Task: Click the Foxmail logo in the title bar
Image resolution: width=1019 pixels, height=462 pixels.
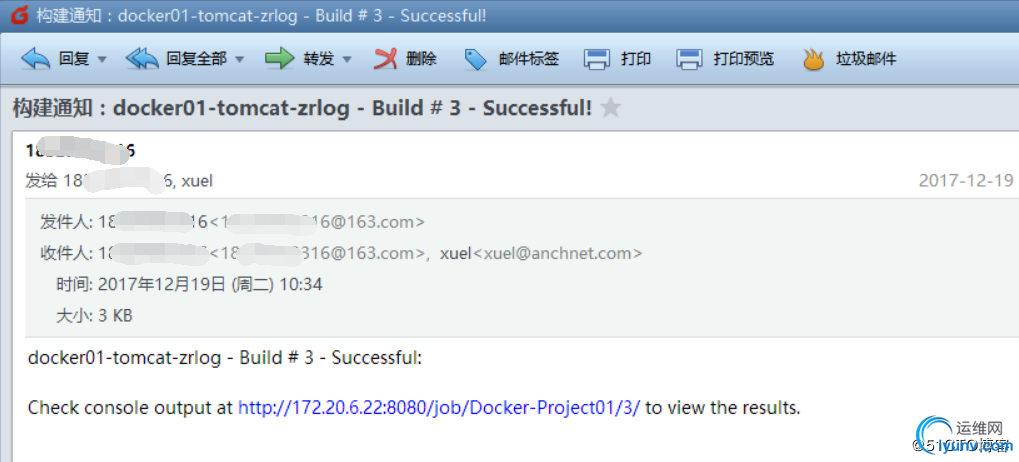Action: (19, 14)
